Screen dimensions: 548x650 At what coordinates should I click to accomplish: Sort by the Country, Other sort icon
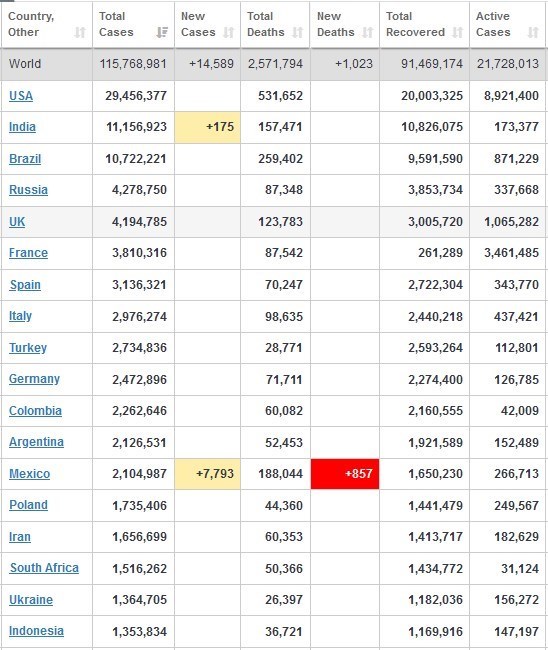click(x=80, y=32)
